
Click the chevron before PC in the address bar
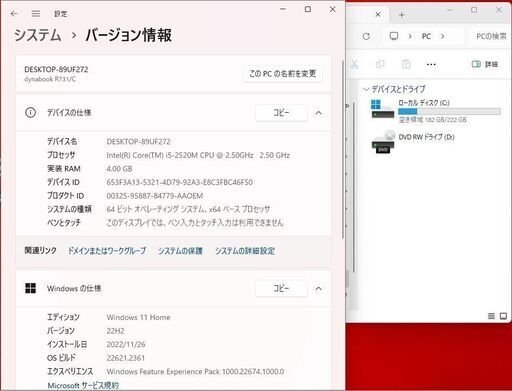coord(410,36)
